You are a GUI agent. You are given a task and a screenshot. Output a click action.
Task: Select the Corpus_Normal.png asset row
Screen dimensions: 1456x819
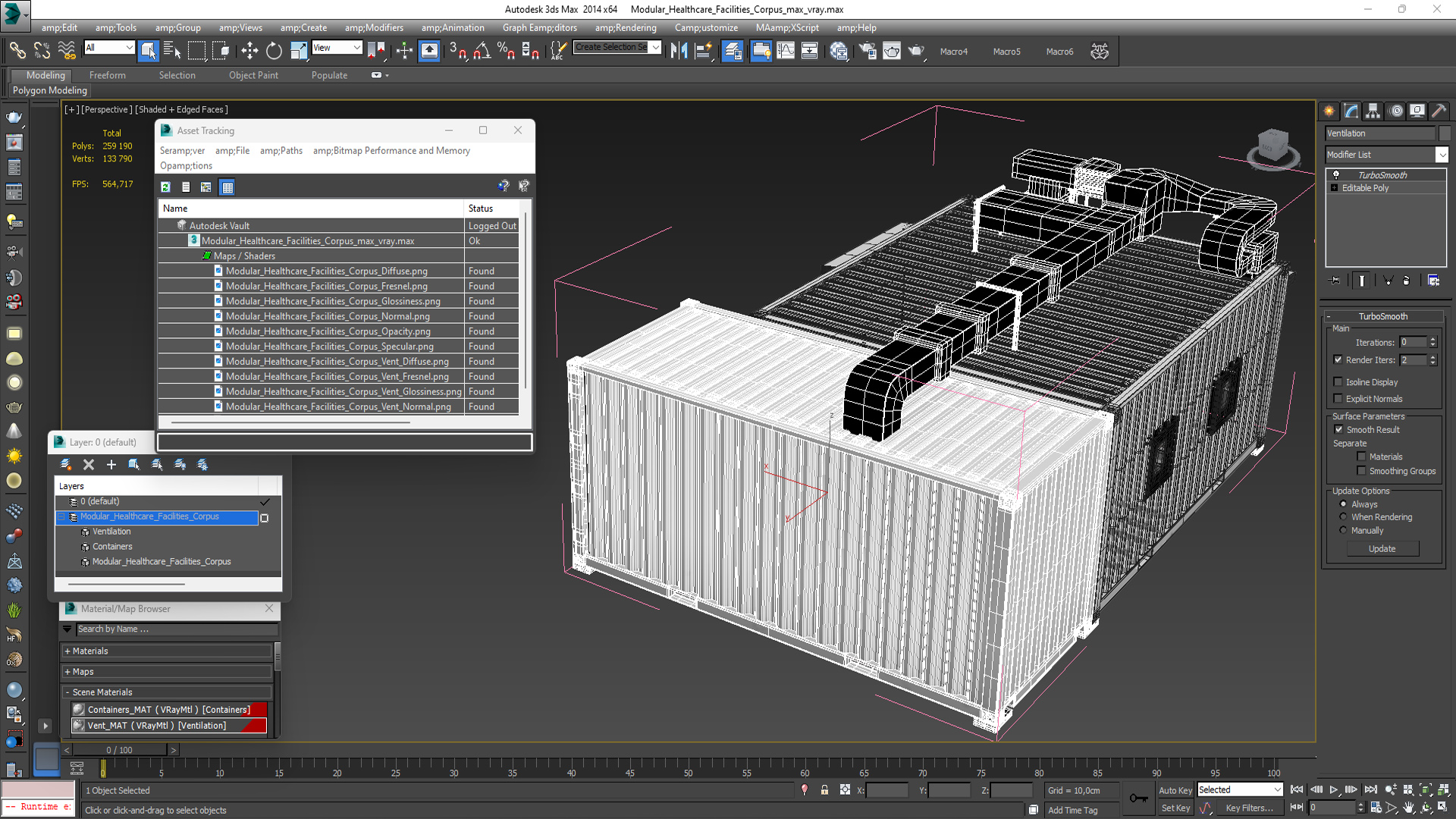pos(328,316)
